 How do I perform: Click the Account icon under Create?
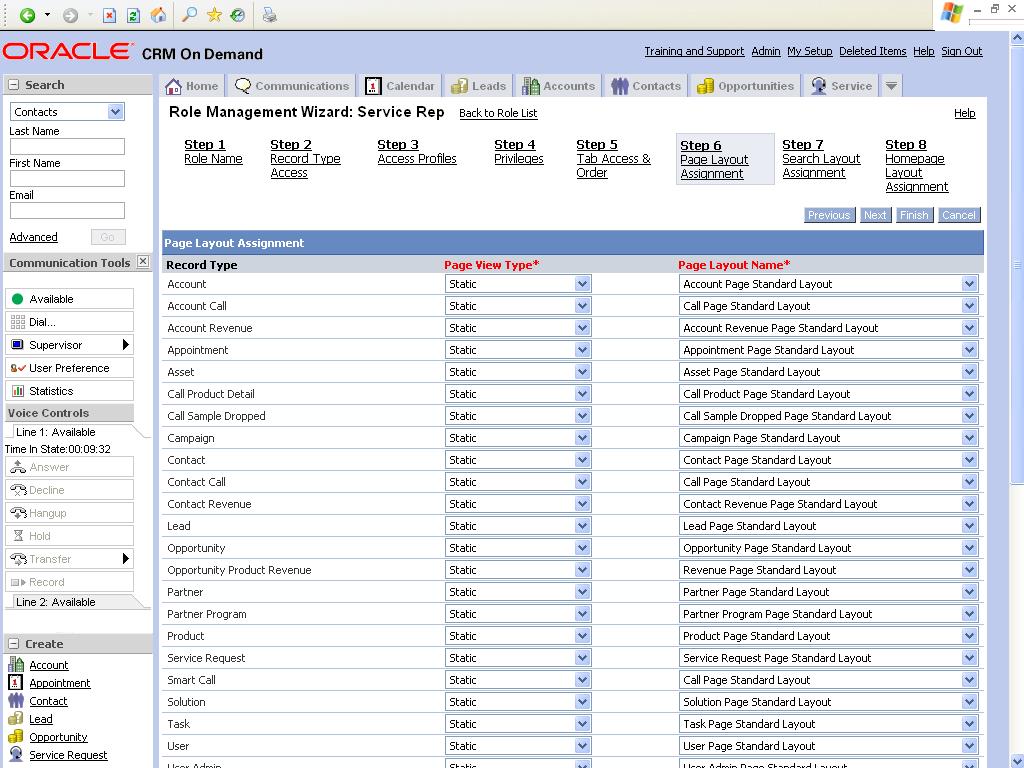click(16, 664)
